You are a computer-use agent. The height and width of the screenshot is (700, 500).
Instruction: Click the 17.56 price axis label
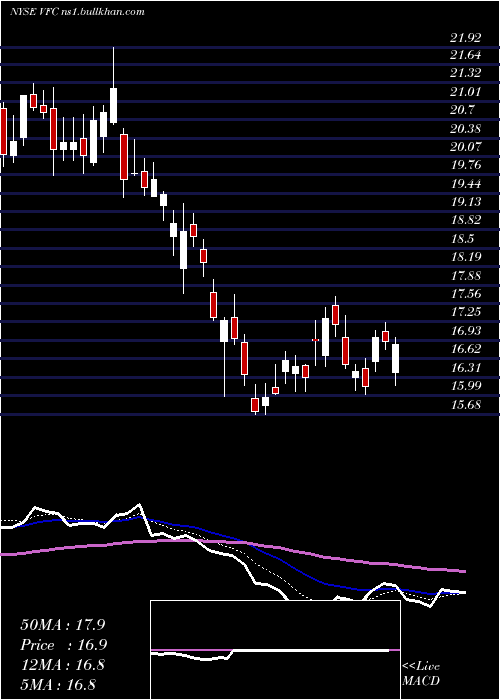pos(466,294)
